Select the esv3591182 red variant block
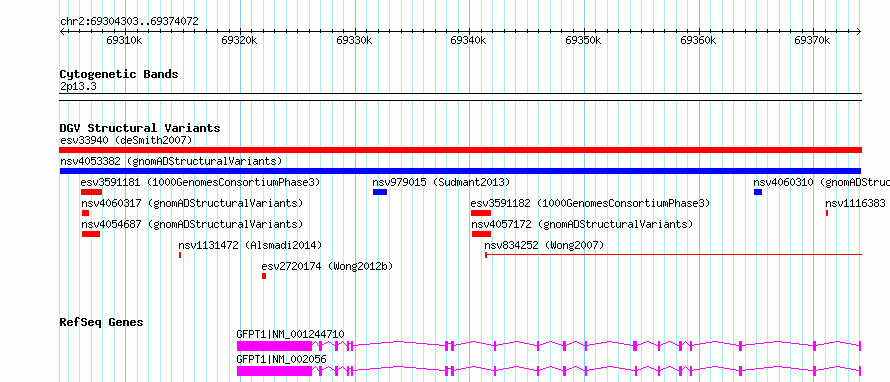 [481, 213]
